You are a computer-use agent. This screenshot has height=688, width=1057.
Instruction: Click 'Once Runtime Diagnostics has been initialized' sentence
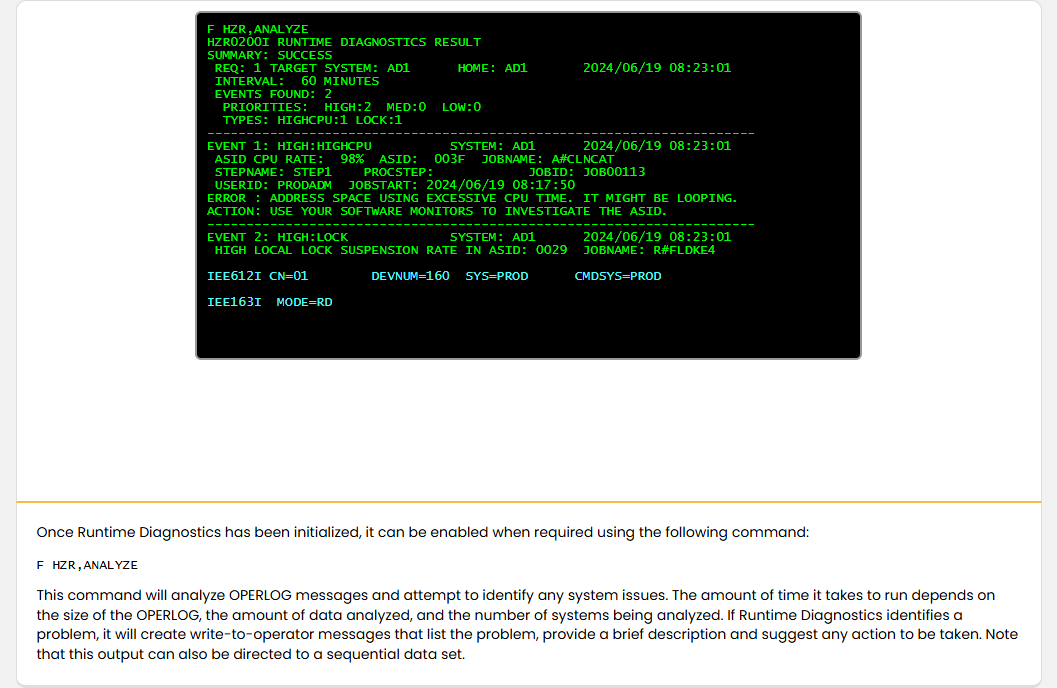pyautogui.click(x=423, y=532)
